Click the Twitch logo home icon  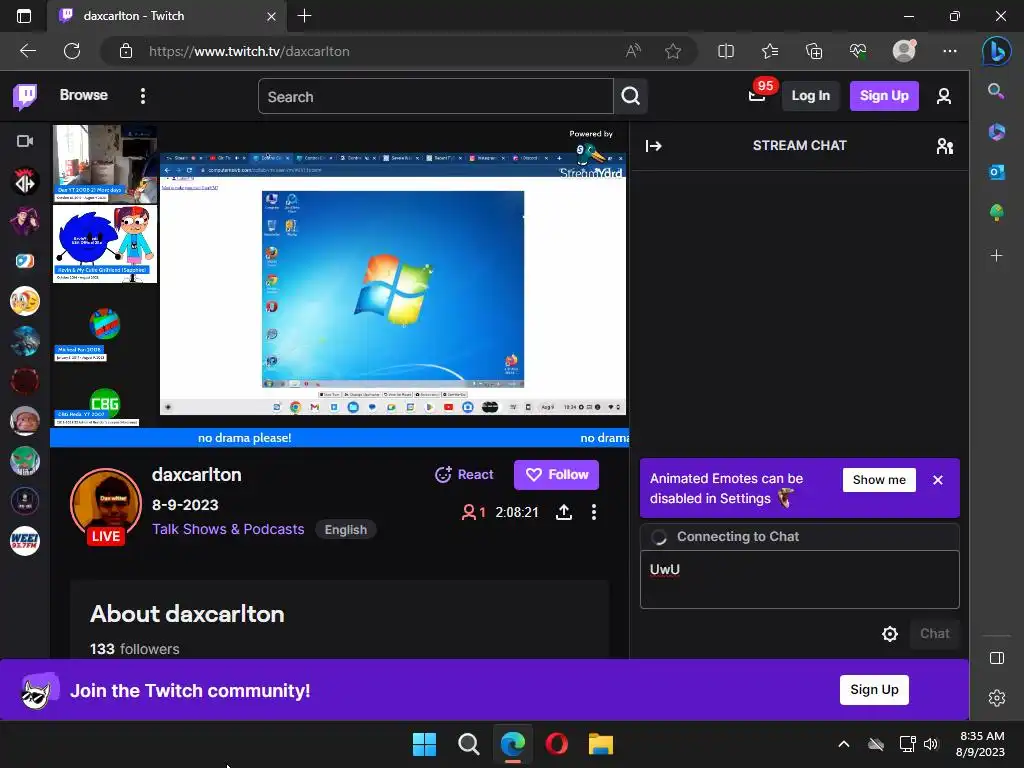click(x=25, y=96)
